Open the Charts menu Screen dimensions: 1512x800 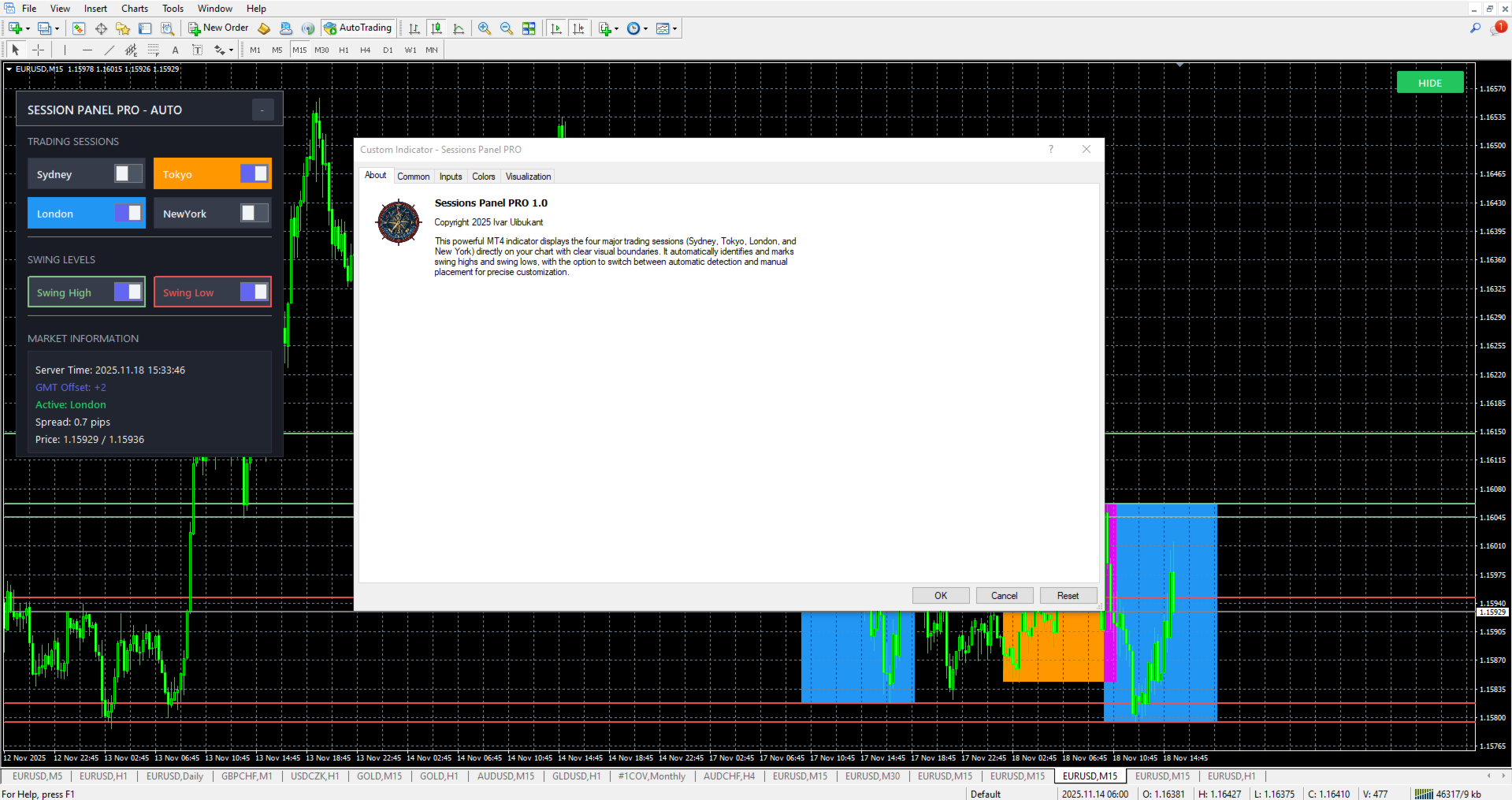click(x=134, y=9)
